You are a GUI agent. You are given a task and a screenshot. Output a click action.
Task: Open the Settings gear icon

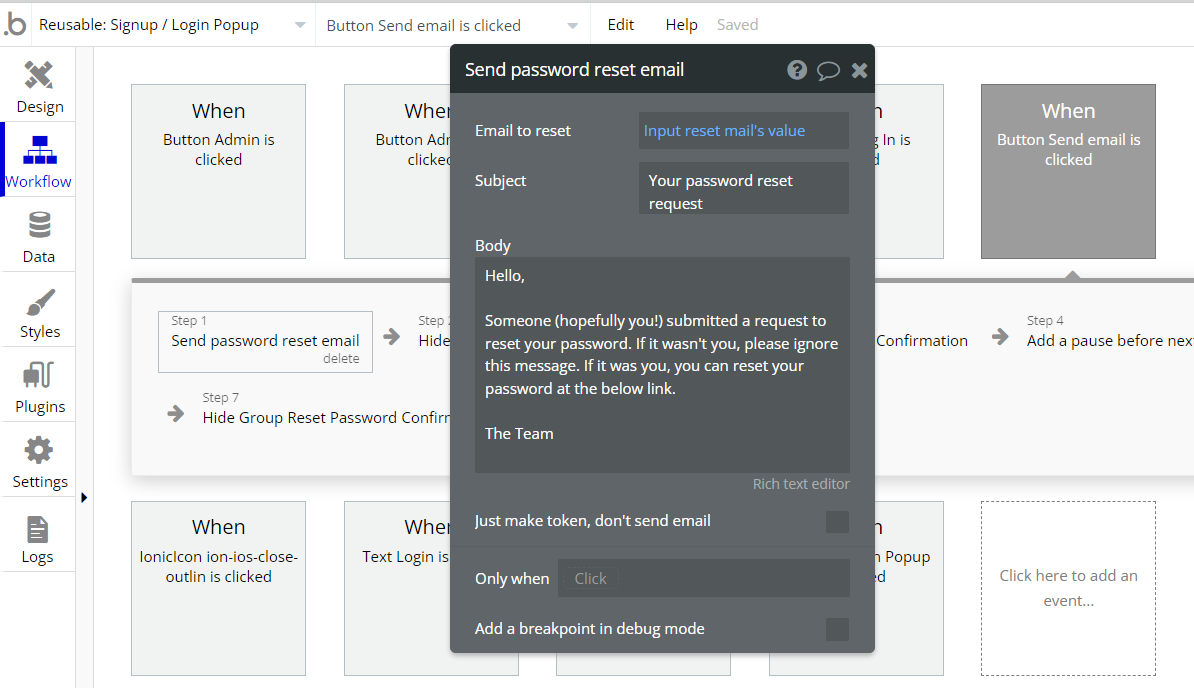click(x=39, y=451)
